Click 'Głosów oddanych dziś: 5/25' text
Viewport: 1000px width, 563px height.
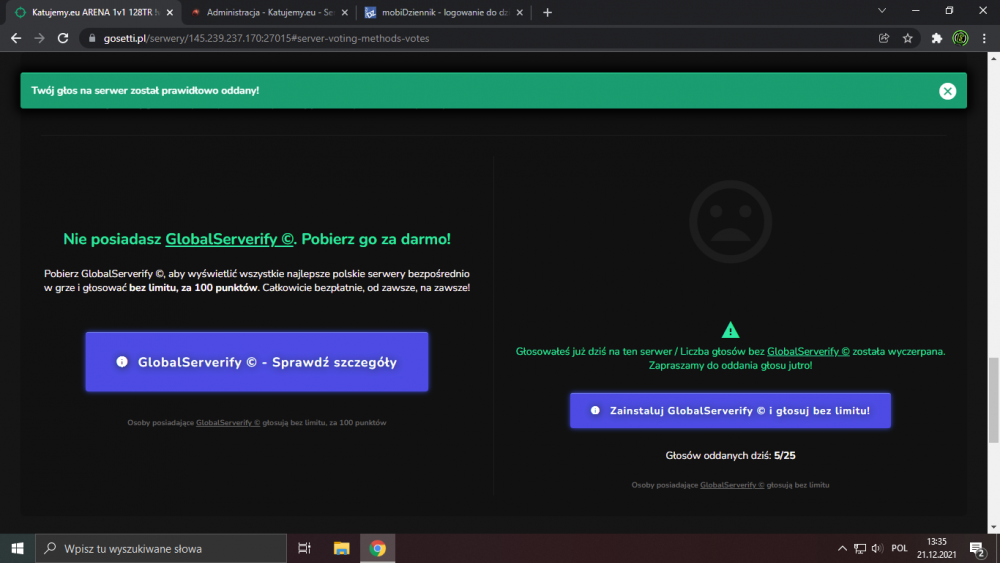pyautogui.click(x=730, y=455)
